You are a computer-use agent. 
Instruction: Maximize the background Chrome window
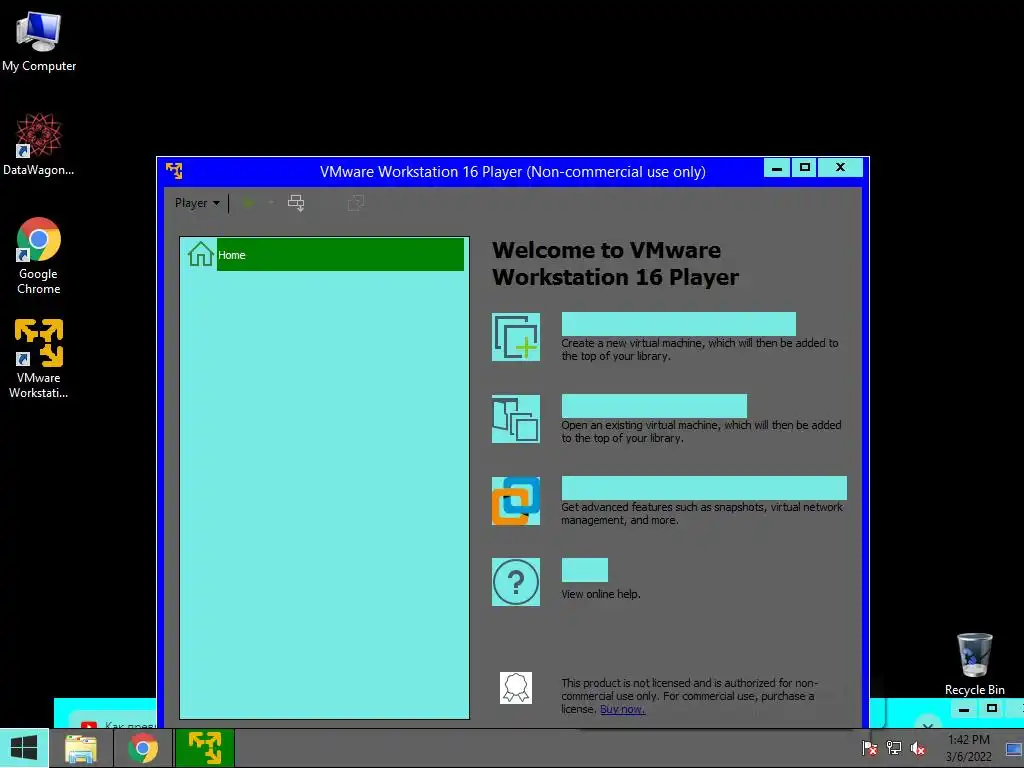[x=991, y=709]
